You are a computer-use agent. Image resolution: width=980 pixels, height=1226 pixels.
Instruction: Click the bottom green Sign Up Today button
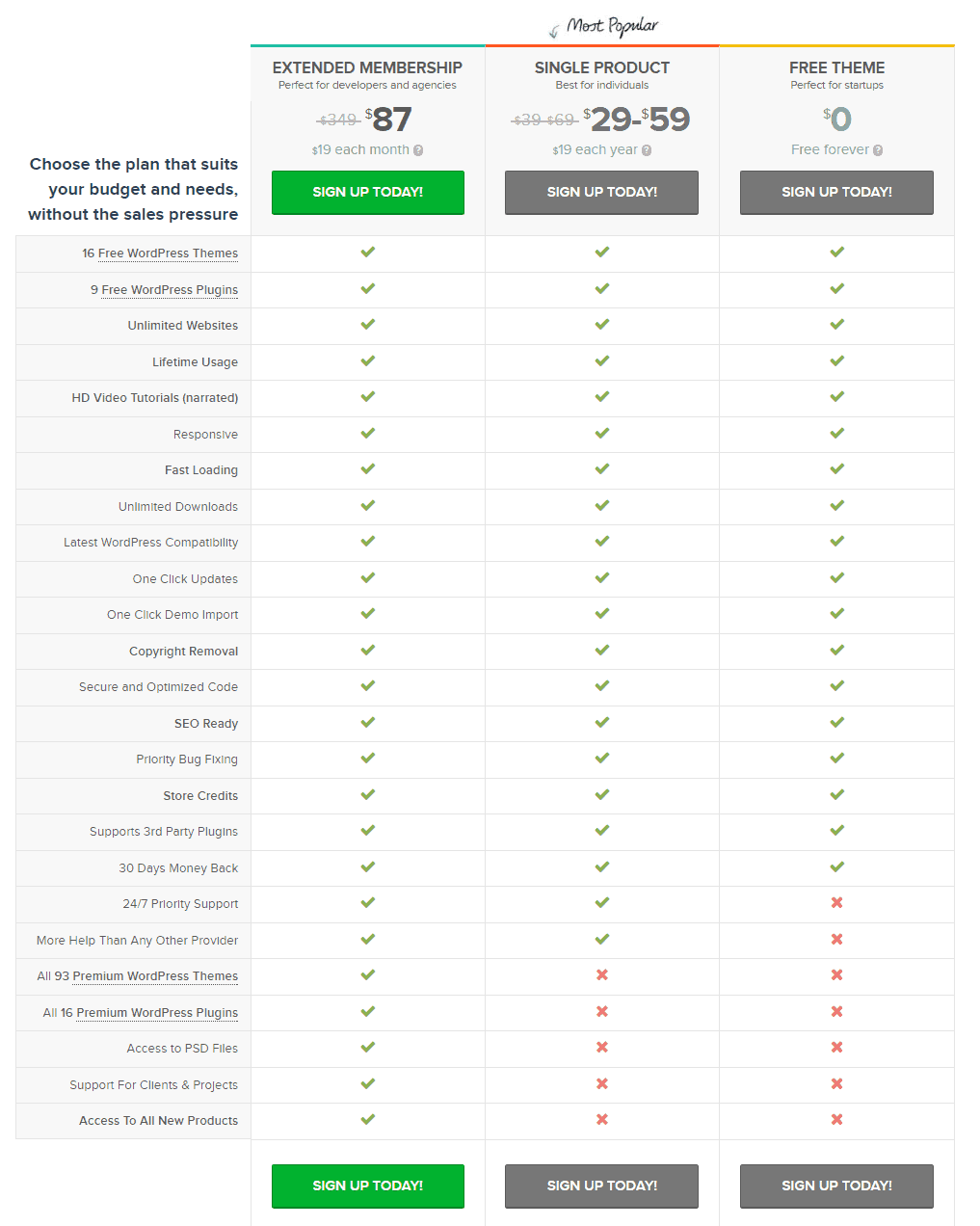click(368, 1186)
